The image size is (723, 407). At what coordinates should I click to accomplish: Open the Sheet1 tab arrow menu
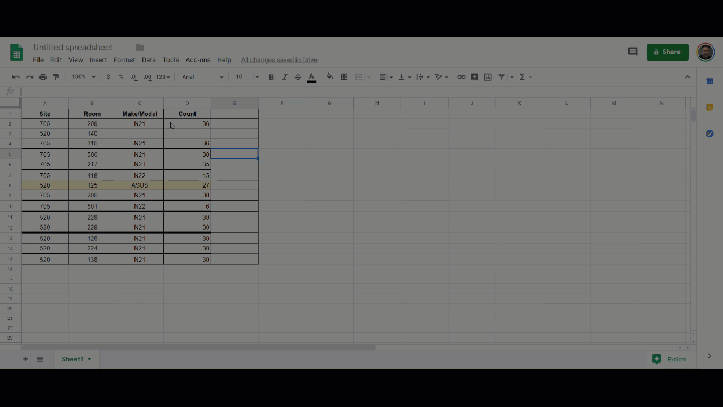(x=89, y=359)
